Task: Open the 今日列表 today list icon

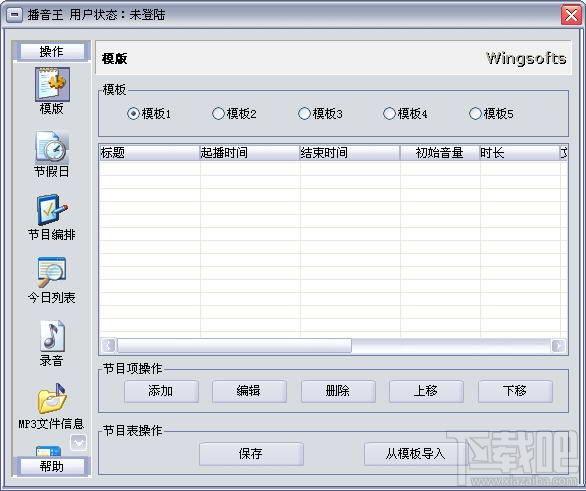Action: pyautogui.click(x=52, y=272)
